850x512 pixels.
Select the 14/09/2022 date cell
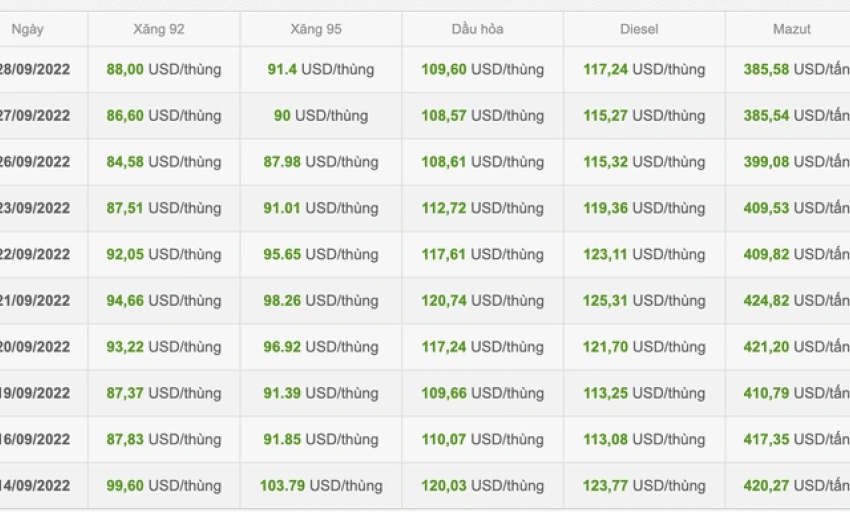coord(35,485)
